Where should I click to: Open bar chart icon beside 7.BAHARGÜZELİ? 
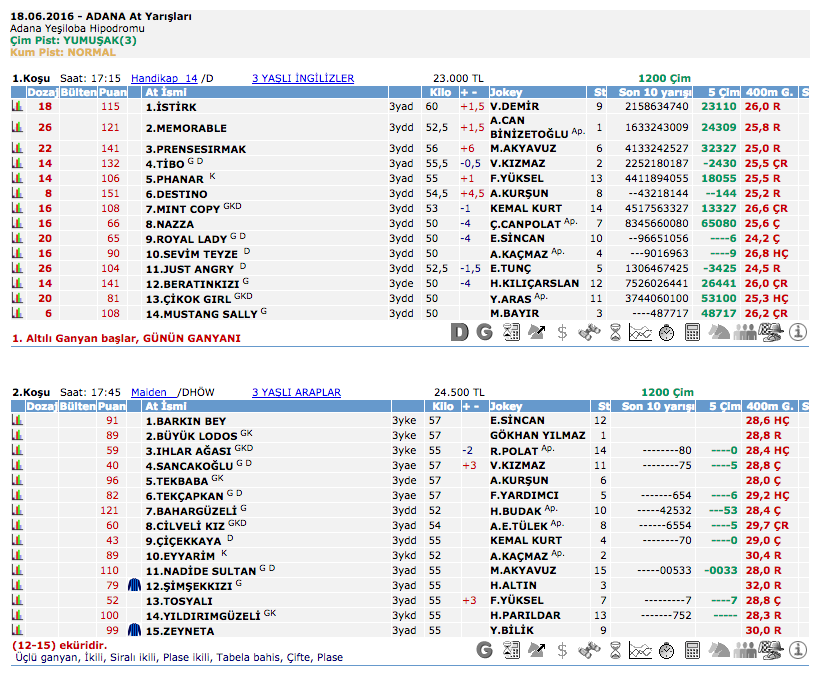pyautogui.click(x=17, y=510)
